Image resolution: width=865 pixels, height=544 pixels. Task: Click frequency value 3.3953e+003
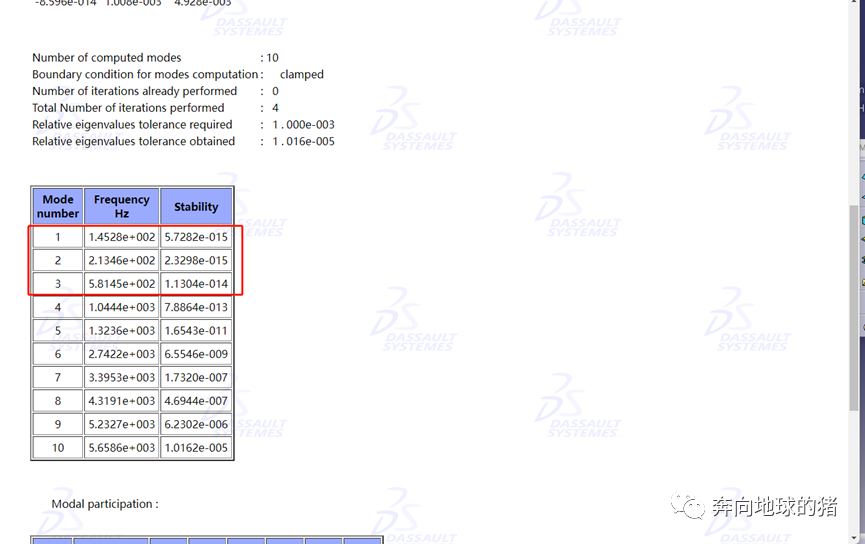click(x=122, y=377)
